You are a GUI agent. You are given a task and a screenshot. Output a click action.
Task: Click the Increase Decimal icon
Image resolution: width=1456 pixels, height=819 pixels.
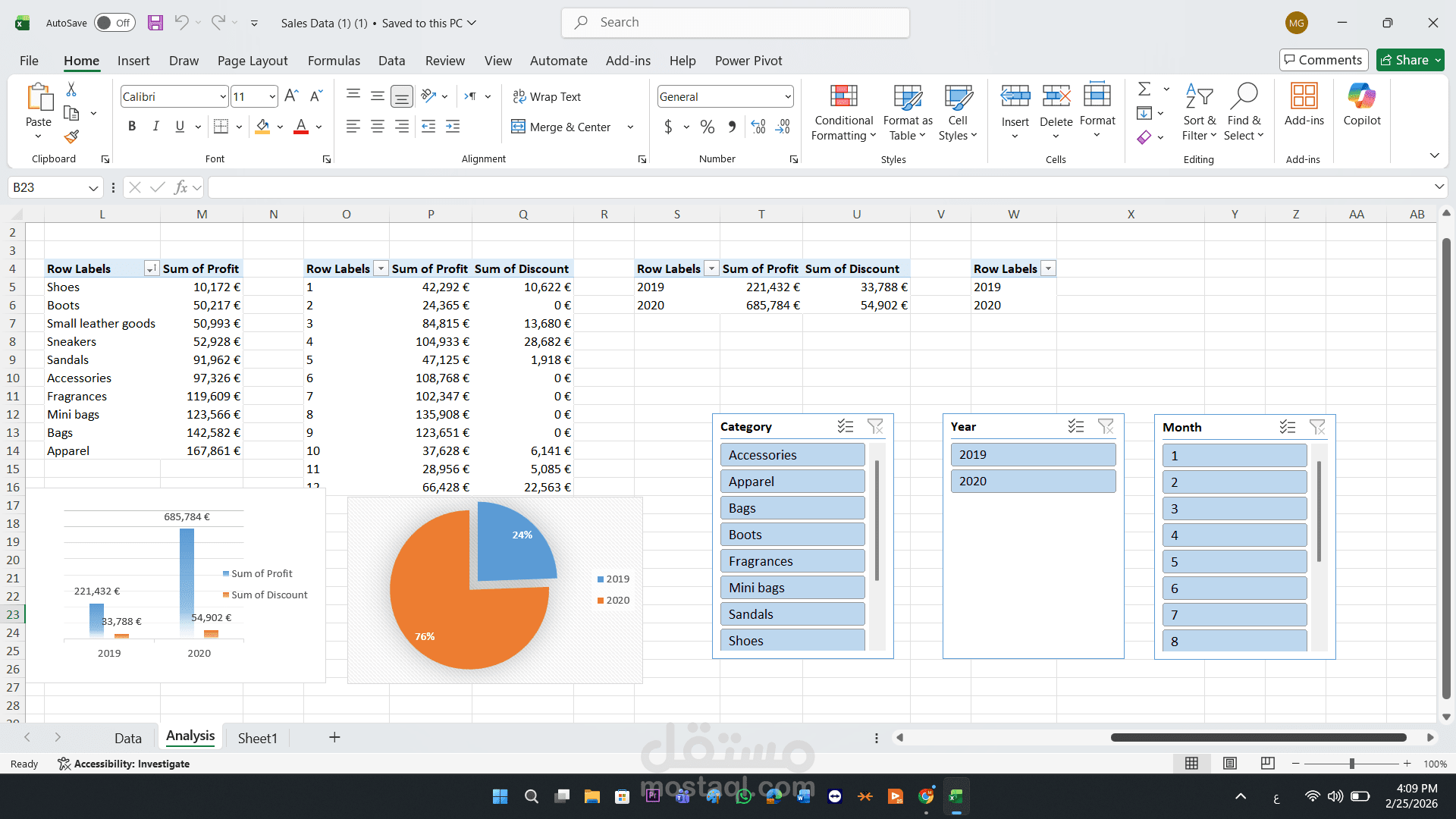758,127
